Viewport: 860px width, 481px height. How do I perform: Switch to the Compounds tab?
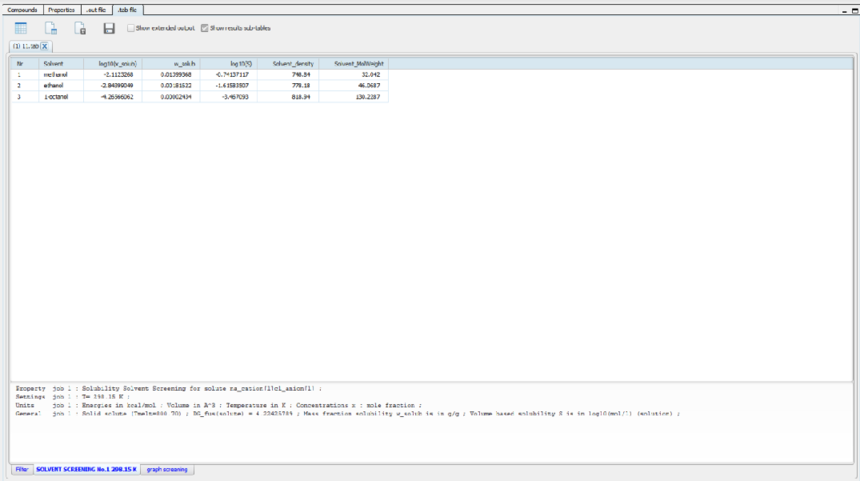(x=22, y=9)
